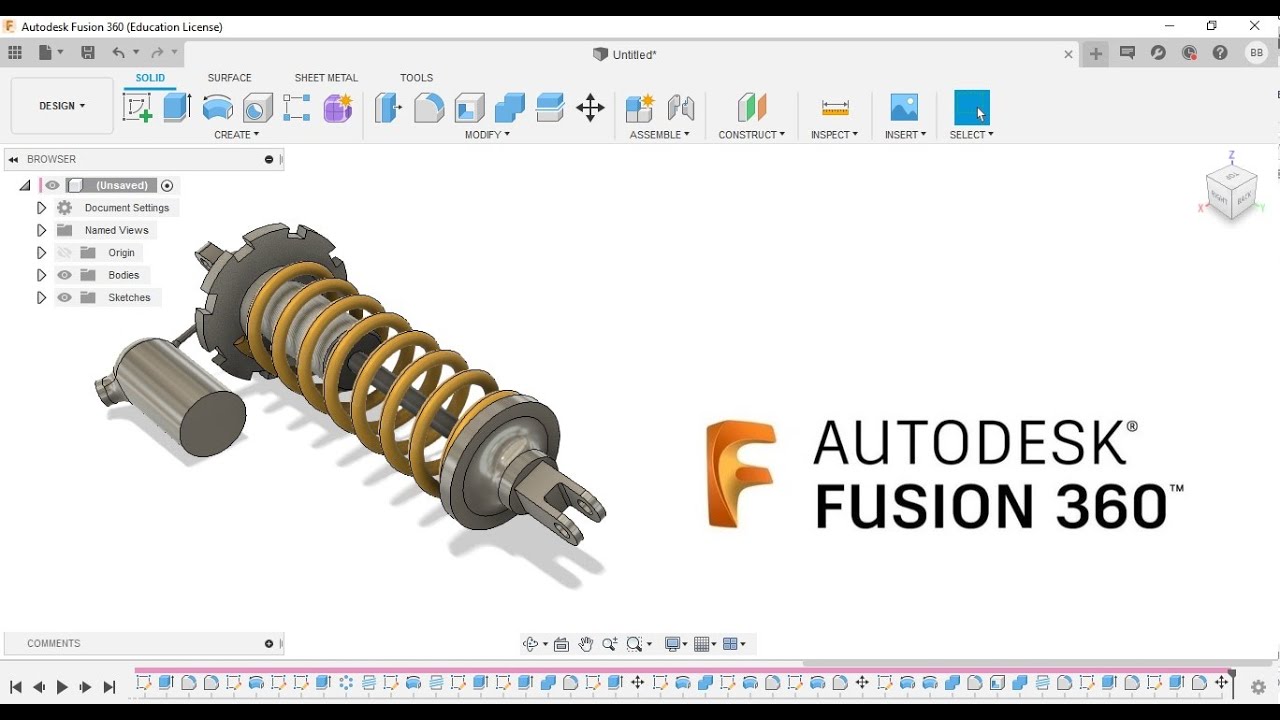
Task: Open the SELECT dropdown menu
Action: point(971,135)
